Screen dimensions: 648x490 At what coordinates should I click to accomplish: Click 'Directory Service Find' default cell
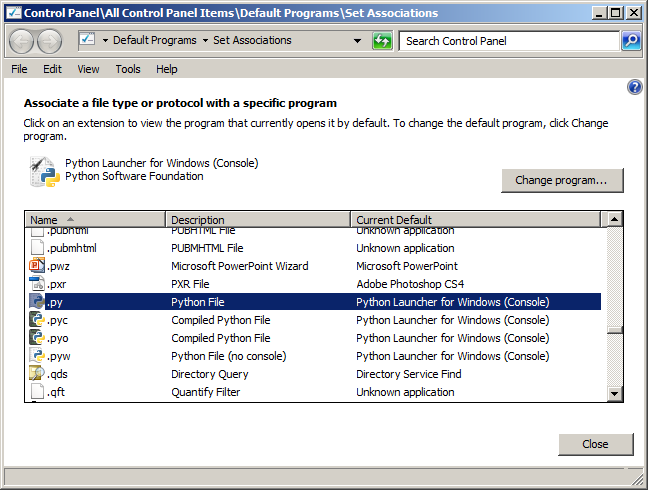[408, 374]
